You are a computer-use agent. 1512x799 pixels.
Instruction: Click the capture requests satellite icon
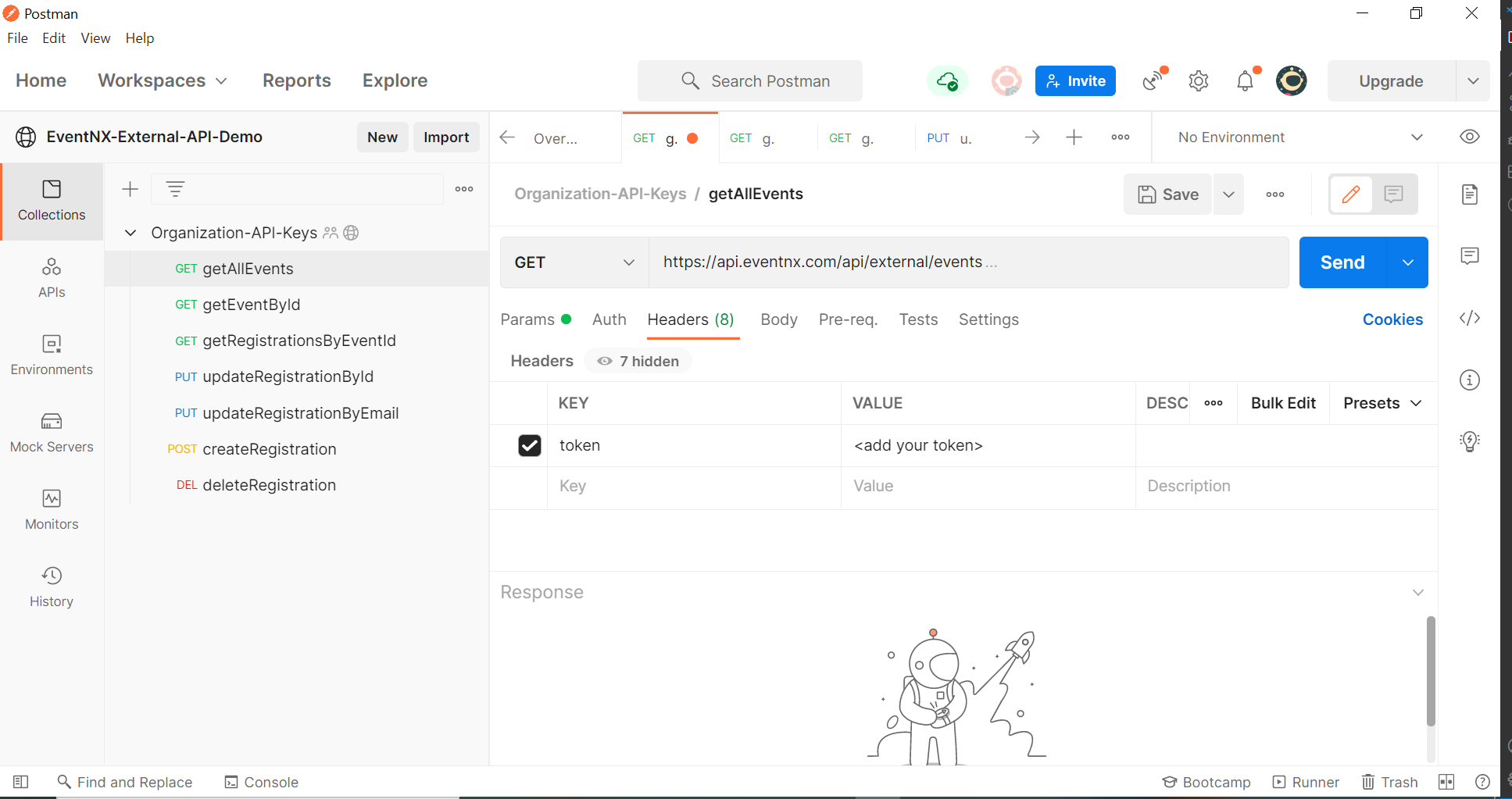pos(1153,81)
